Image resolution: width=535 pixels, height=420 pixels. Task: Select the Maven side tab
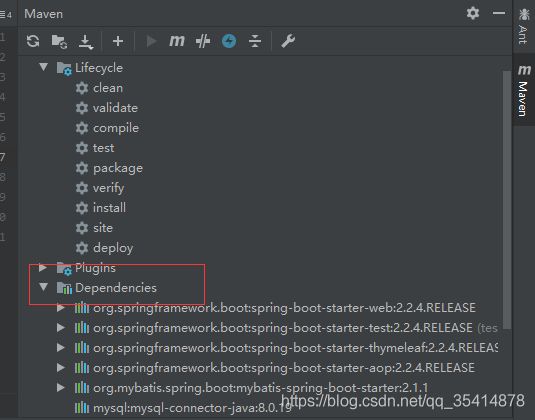524,90
